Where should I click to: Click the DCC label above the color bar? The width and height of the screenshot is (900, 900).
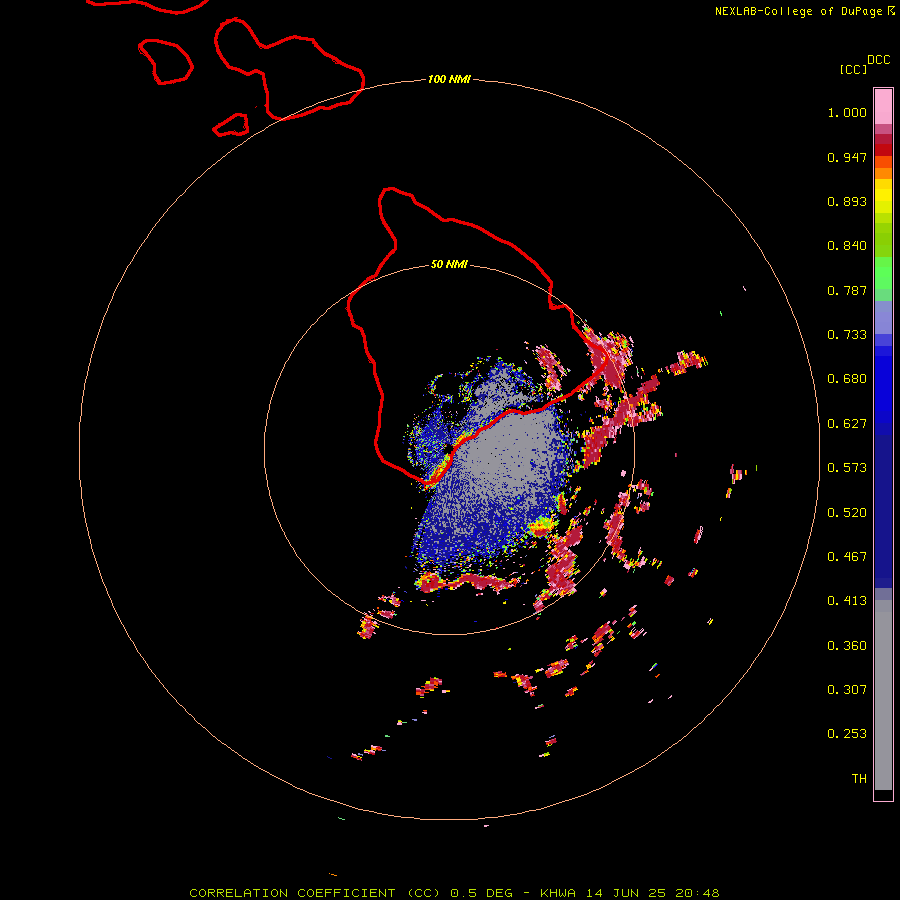879,60
